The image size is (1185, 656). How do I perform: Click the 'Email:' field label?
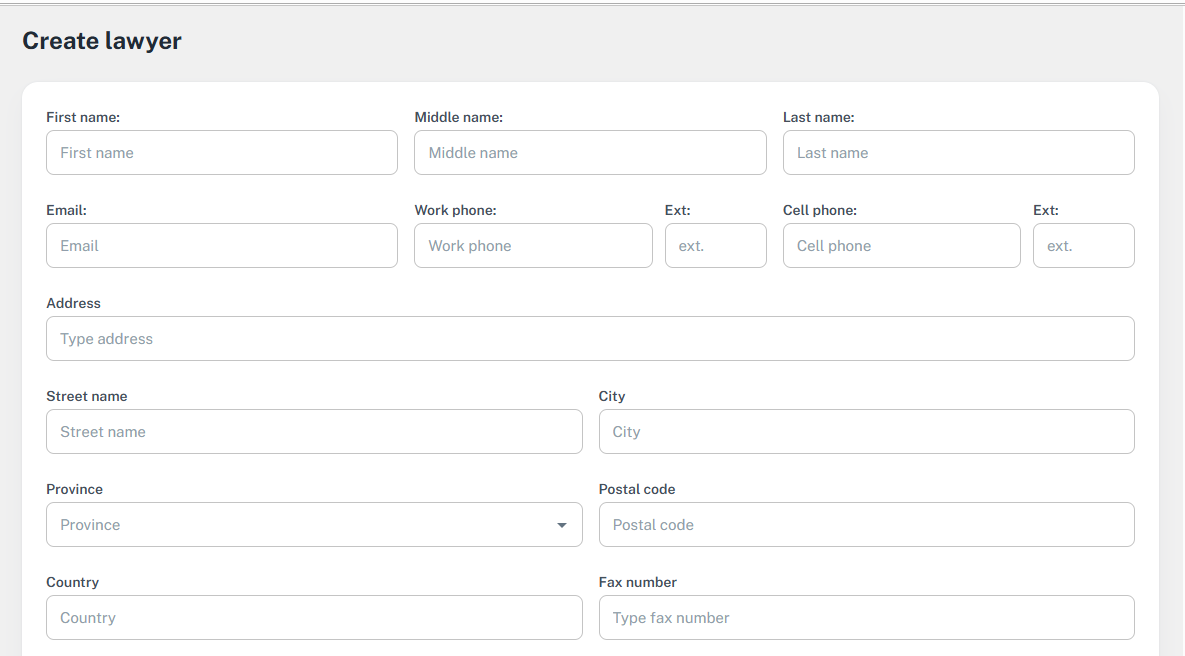(66, 210)
